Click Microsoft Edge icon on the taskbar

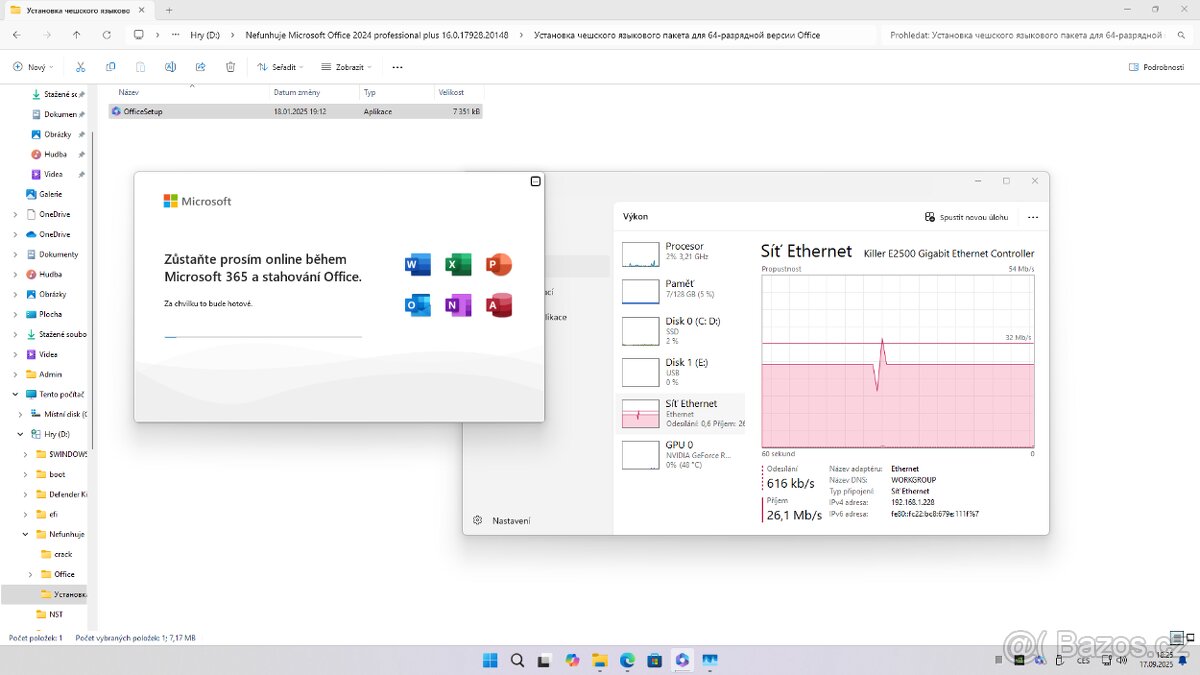[x=627, y=660]
